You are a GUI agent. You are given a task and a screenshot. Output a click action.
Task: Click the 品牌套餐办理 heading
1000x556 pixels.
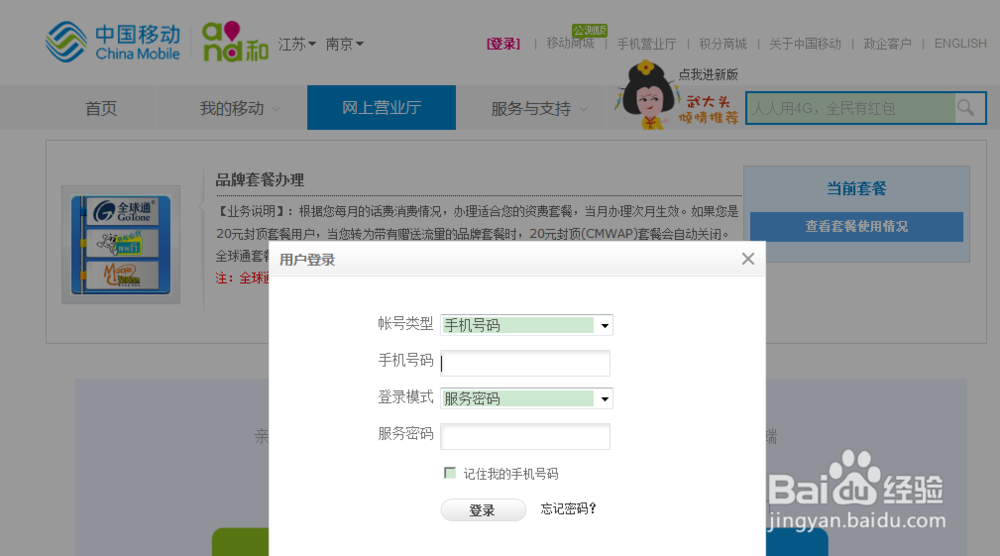click(x=260, y=180)
